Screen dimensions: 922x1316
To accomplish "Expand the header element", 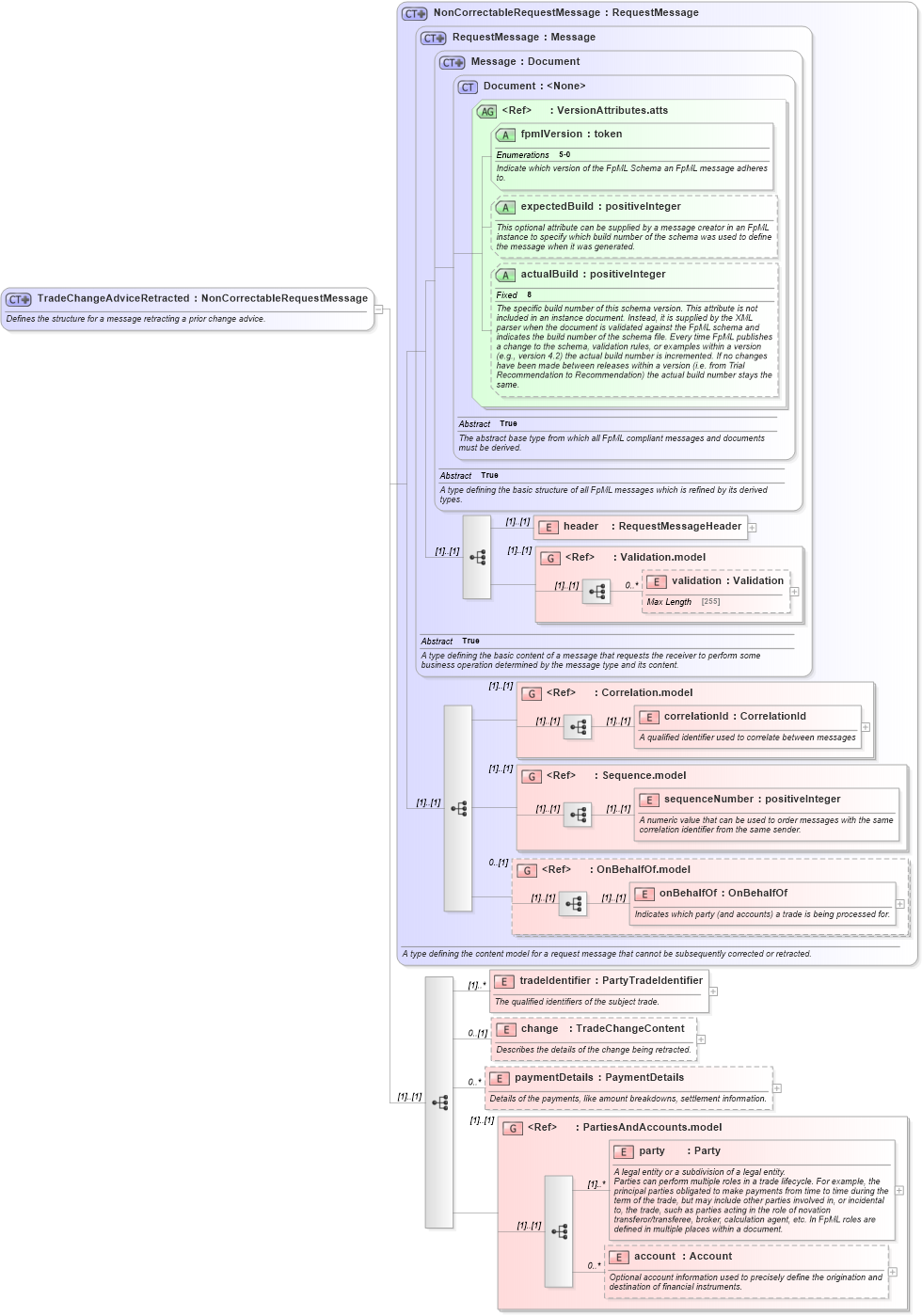I will point(753,528).
